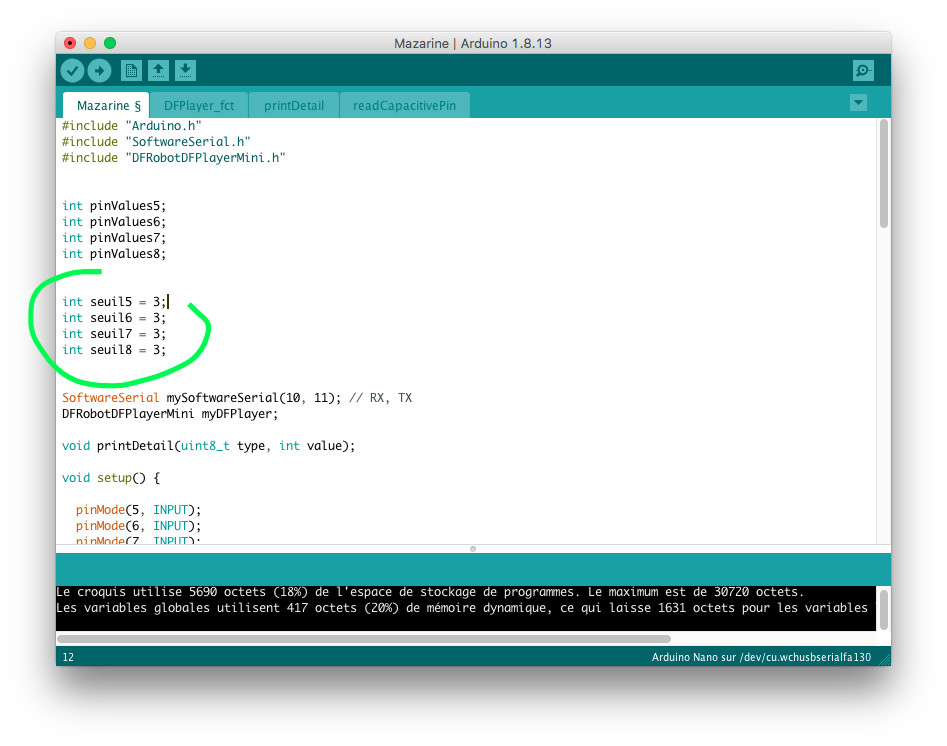
Task: Select the Mazarine tab
Action: click(104, 105)
